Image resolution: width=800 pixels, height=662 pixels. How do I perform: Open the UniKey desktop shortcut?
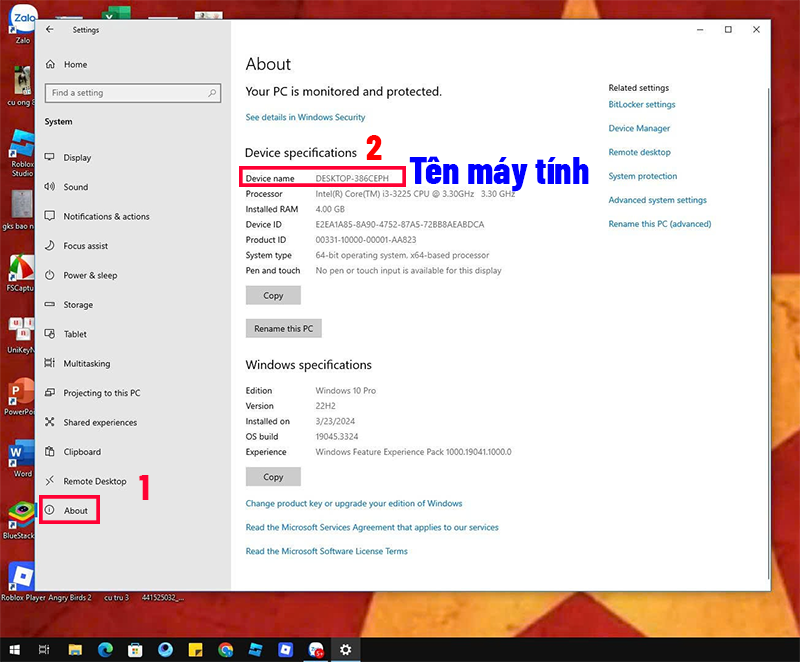point(21,335)
